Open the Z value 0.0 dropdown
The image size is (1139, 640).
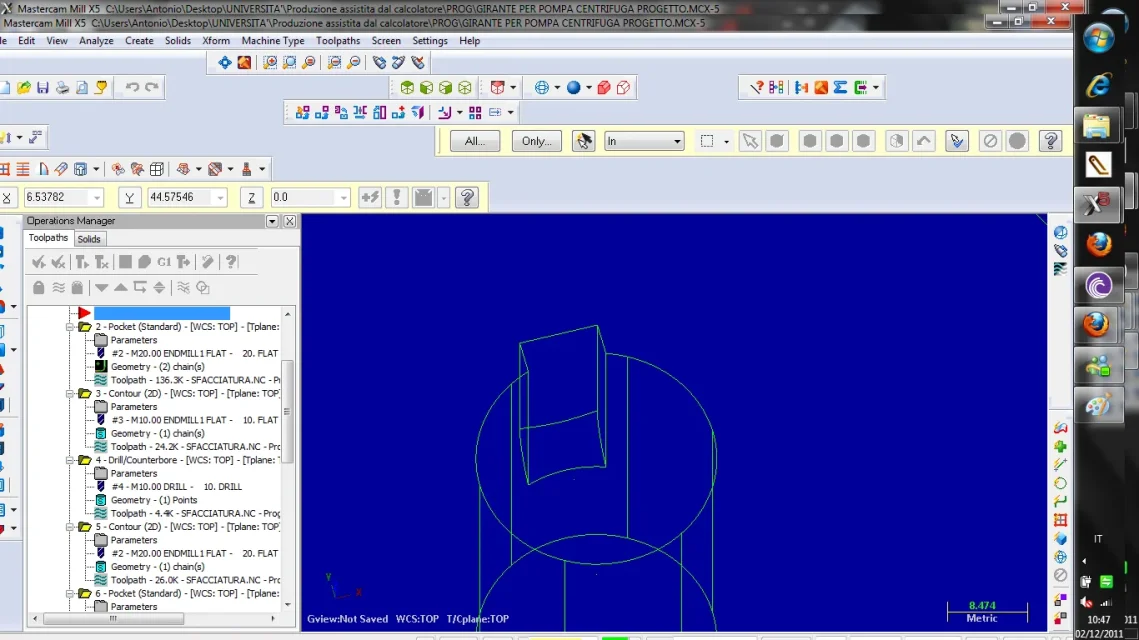[x=344, y=198]
